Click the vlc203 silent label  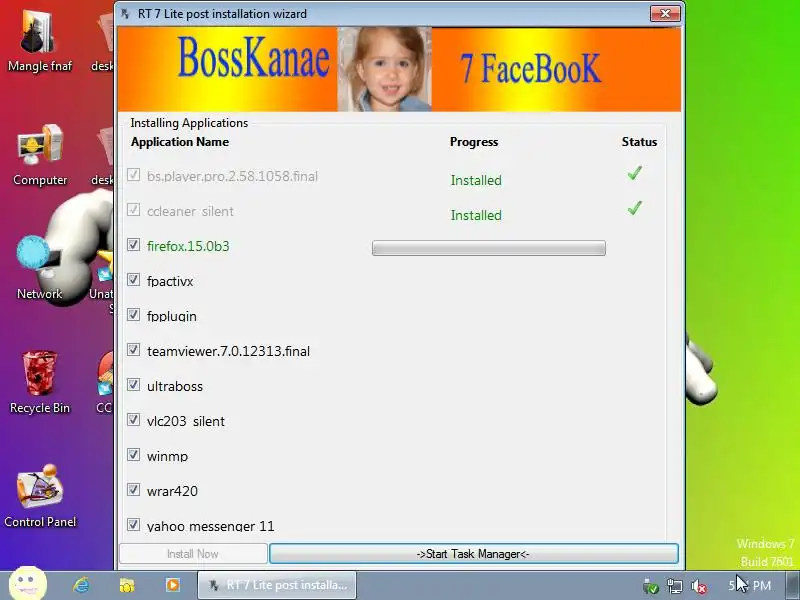186,421
